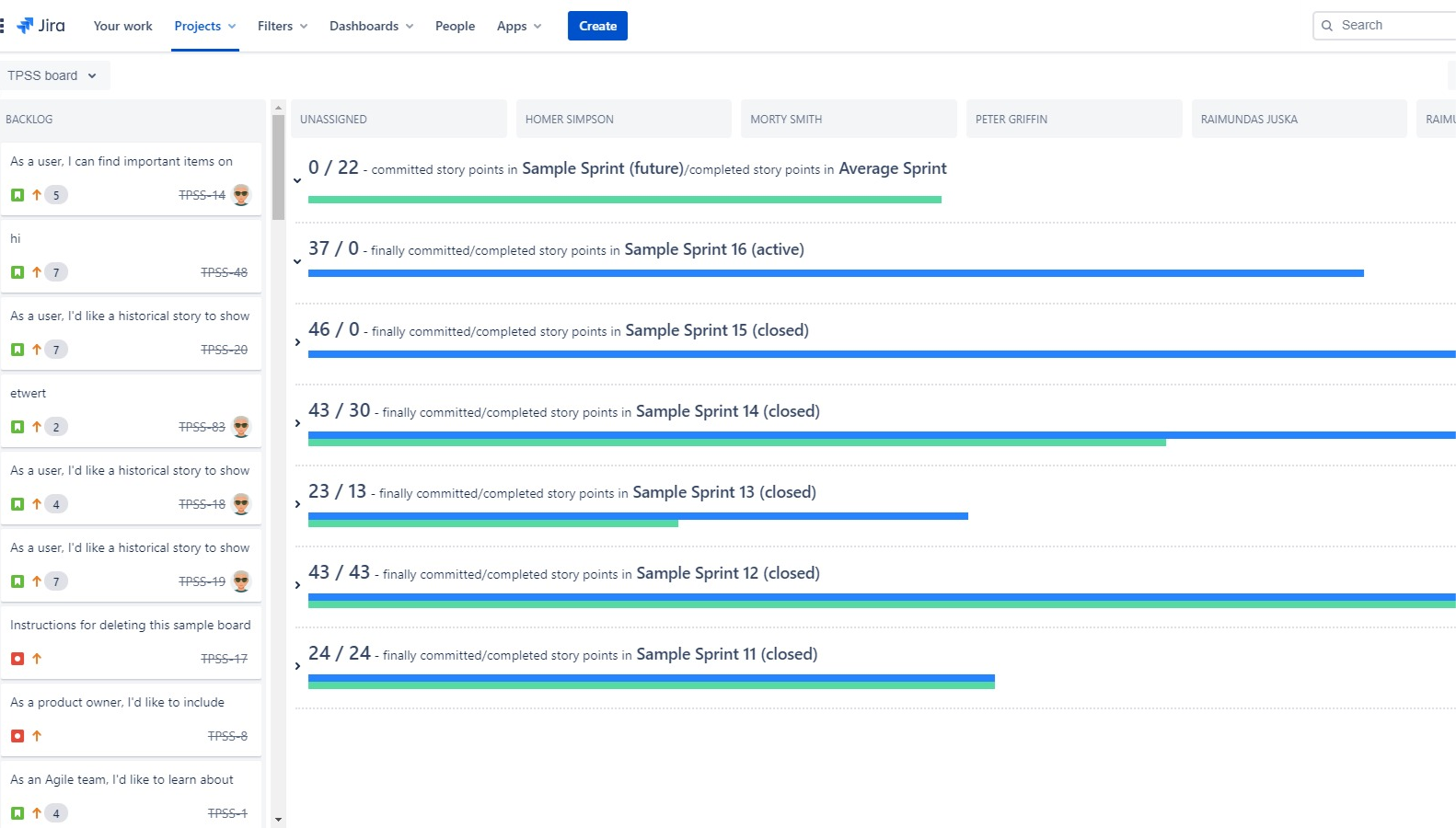Expand the Sample Sprint 12 (closed) row

(297, 585)
